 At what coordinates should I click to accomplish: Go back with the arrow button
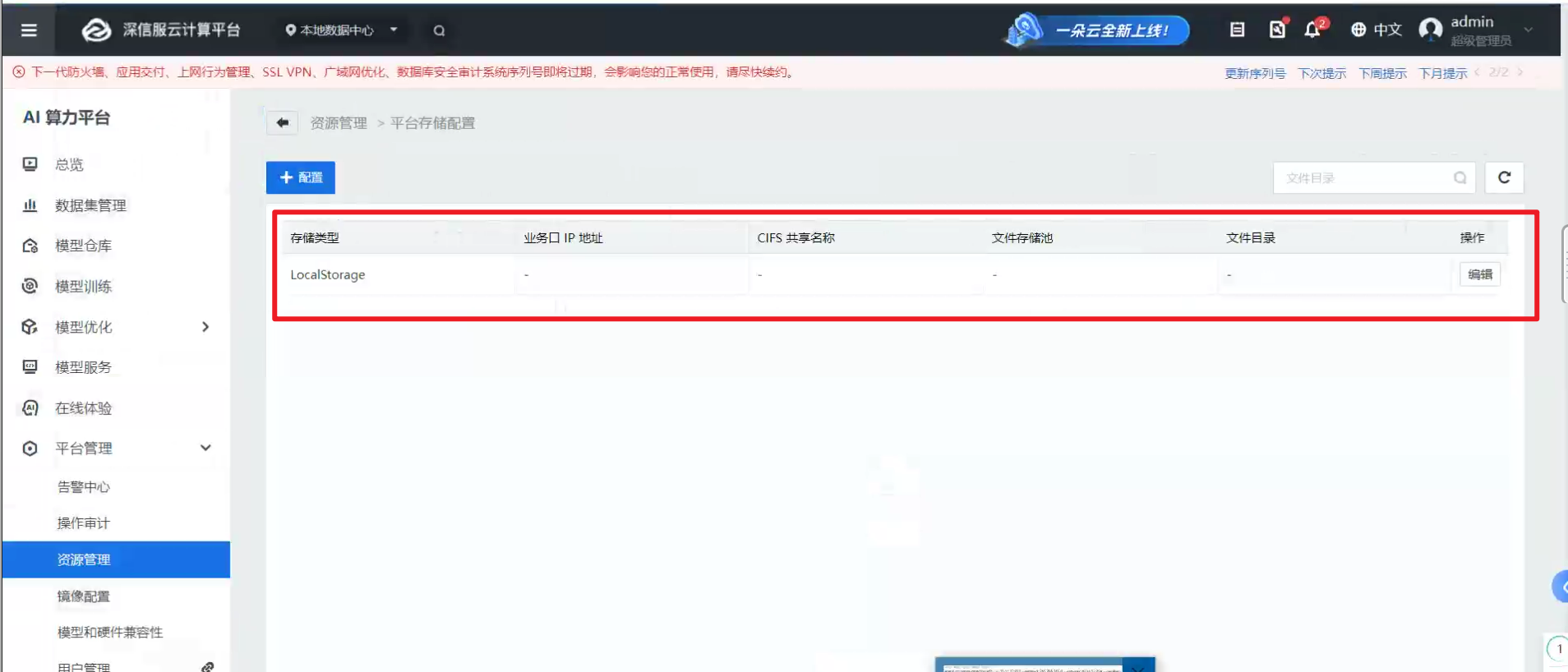283,122
